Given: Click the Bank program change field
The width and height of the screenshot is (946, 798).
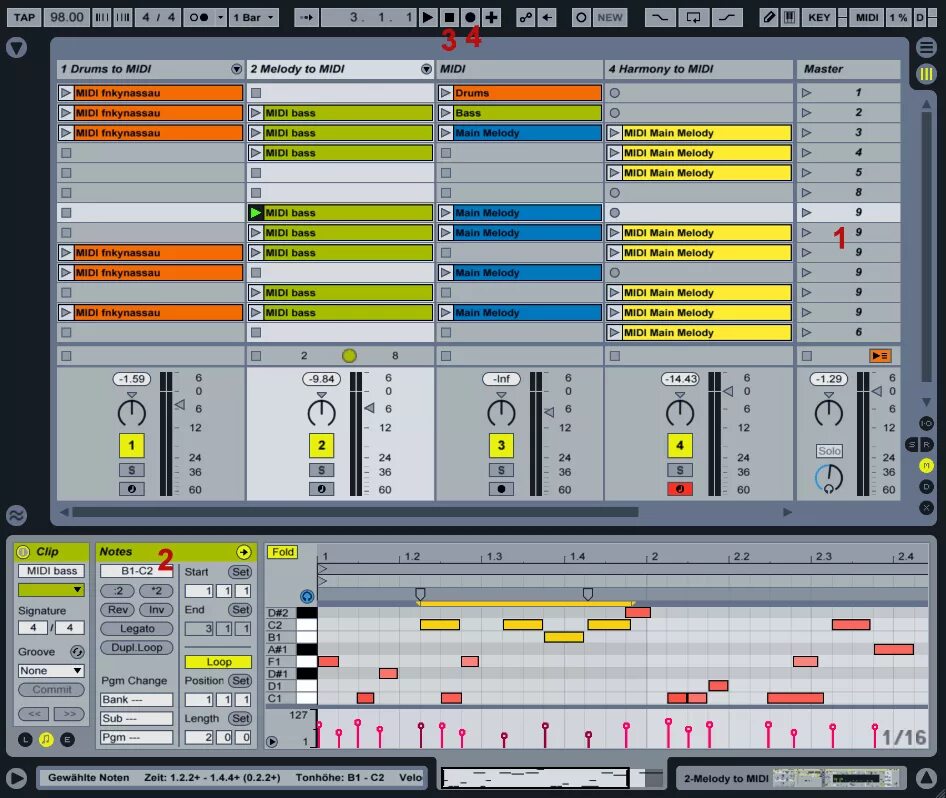Looking at the screenshot, I should pyautogui.click(x=137, y=700).
